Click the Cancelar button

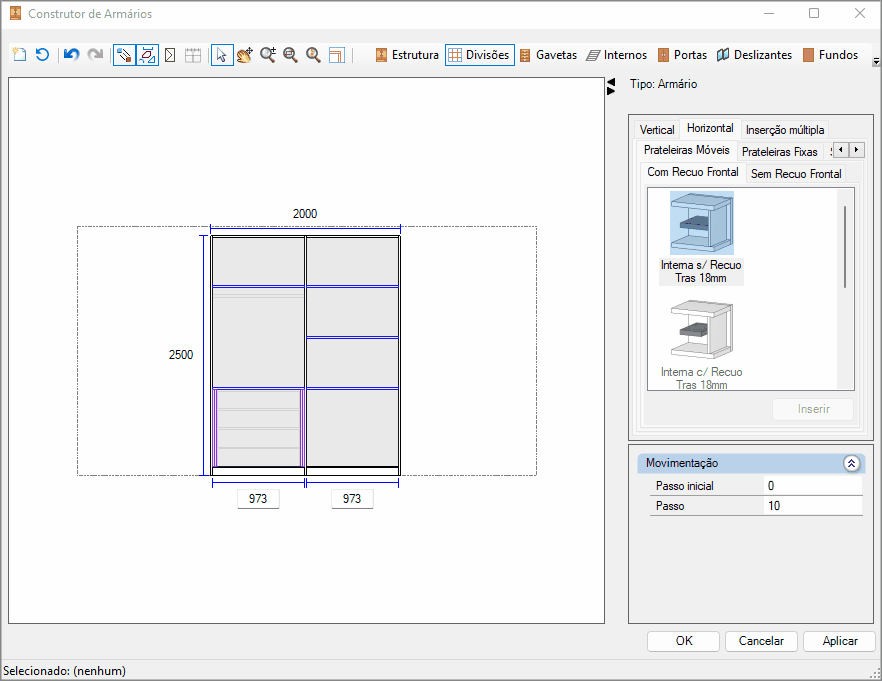click(x=761, y=641)
